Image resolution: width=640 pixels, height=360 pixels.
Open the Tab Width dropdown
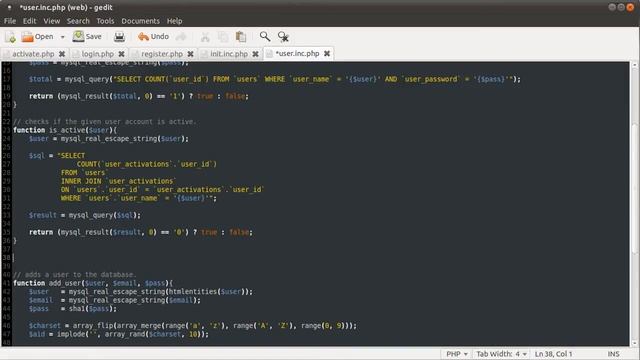pos(501,354)
